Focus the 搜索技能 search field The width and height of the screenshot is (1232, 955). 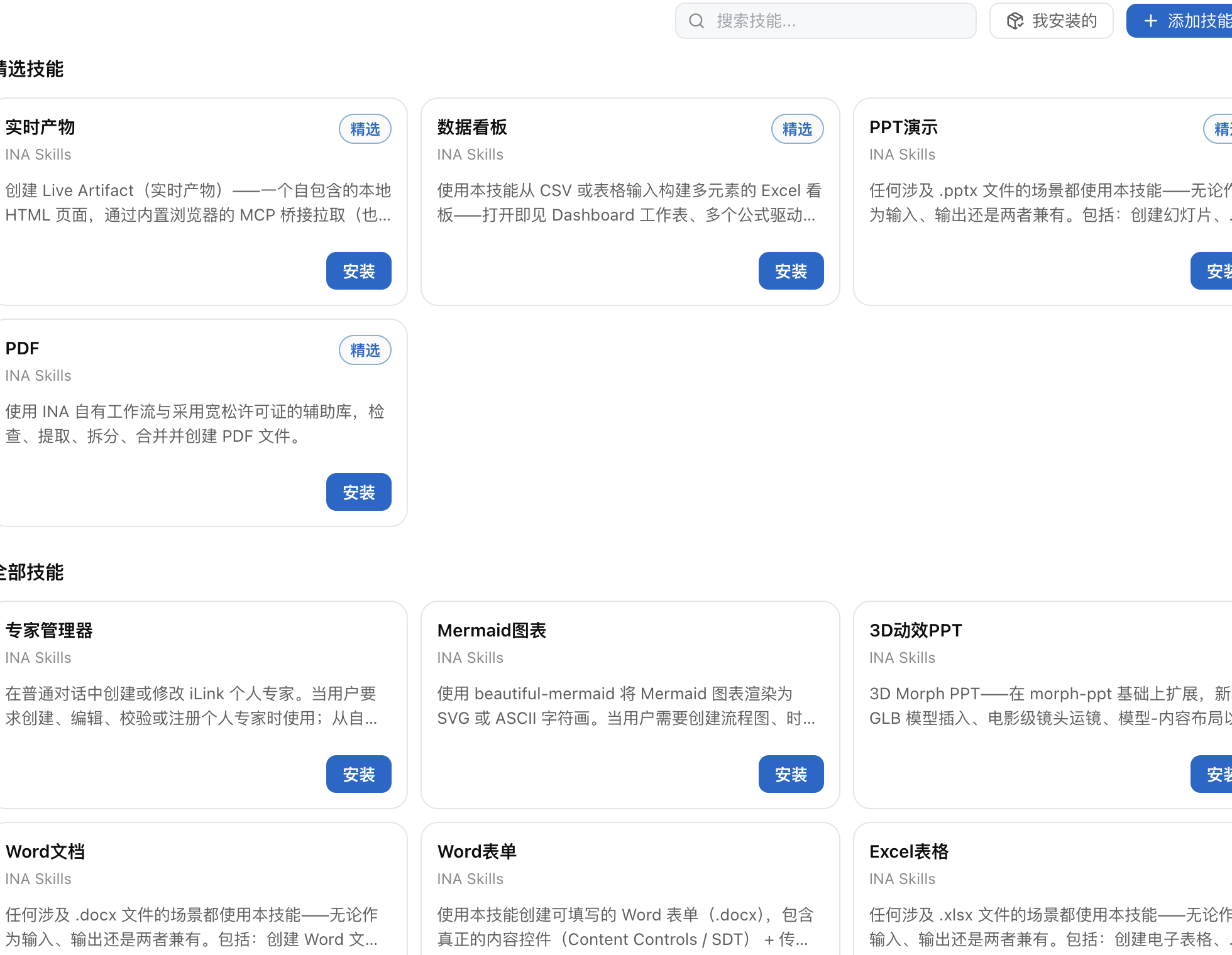click(x=825, y=21)
